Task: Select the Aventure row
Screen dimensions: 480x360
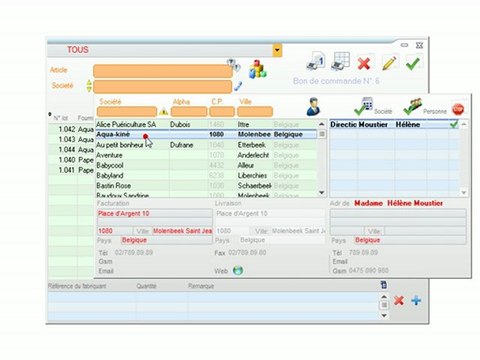Action: [206, 155]
